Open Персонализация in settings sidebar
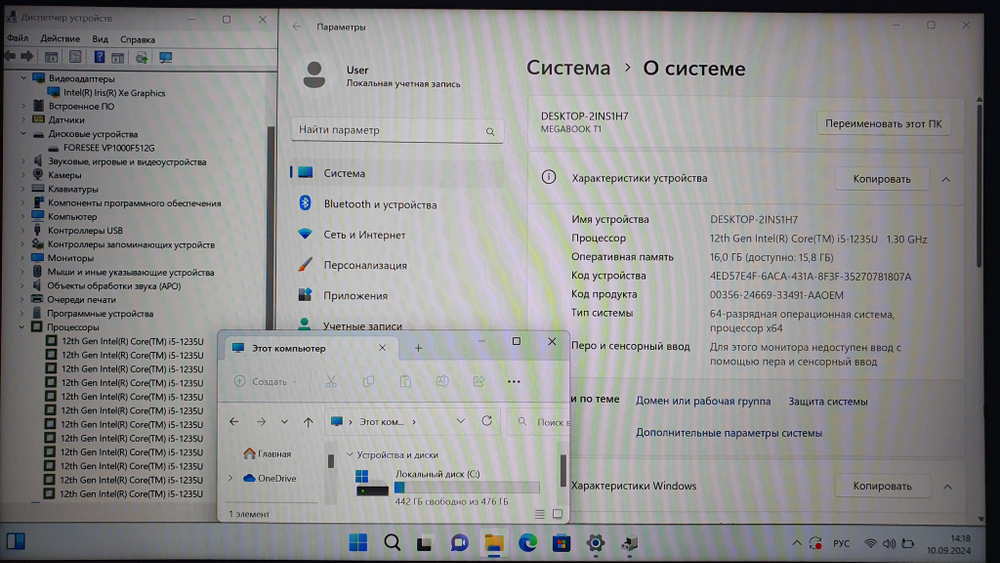 pyautogui.click(x=365, y=265)
